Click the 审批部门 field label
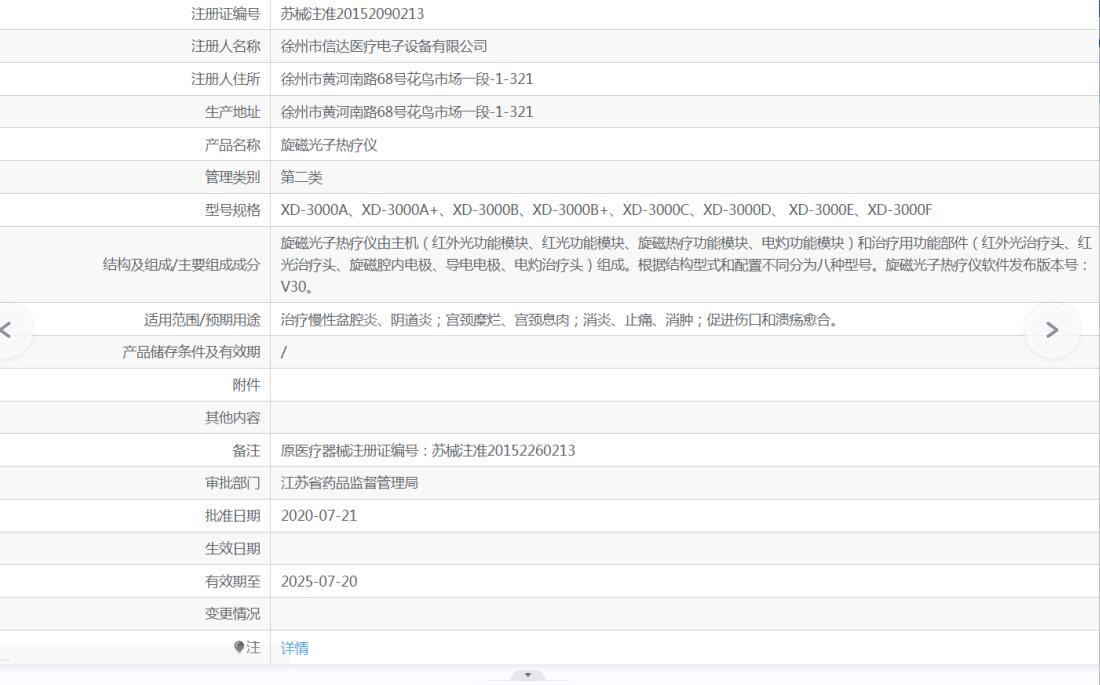The height and width of the screenshot is (685, 1100). (x=232, y=483)
